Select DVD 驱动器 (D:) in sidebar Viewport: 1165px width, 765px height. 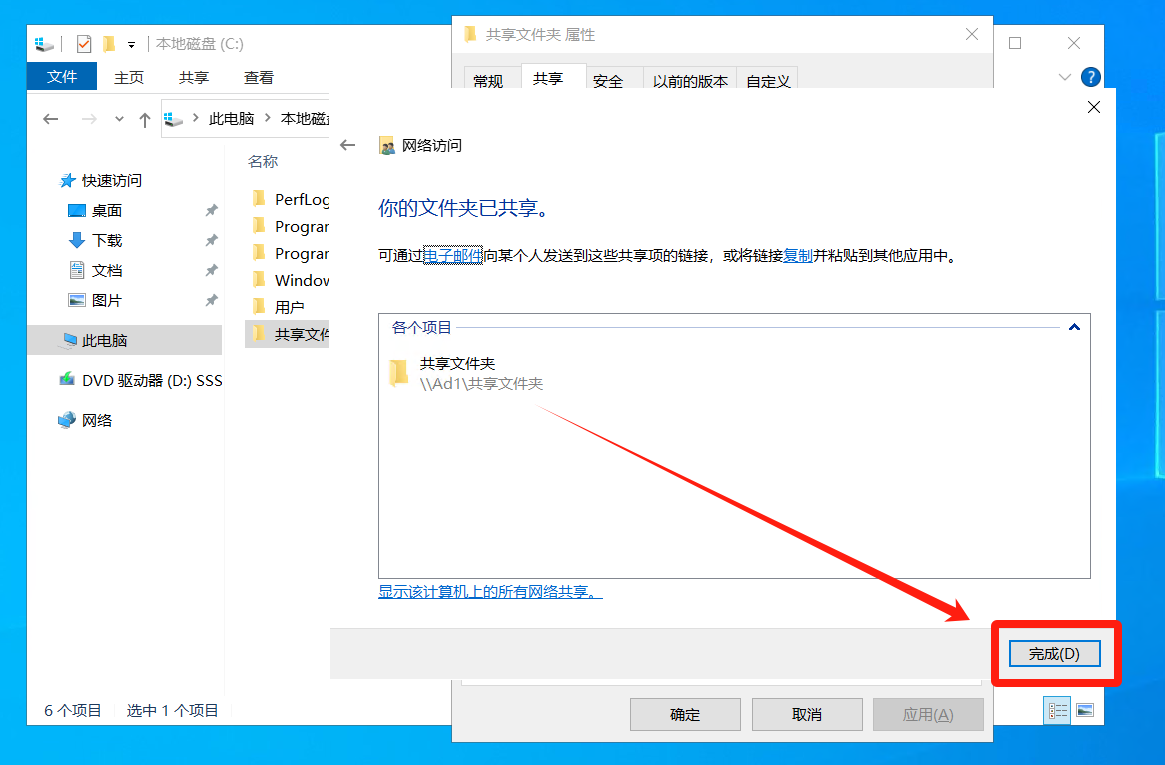click(151, 380)
